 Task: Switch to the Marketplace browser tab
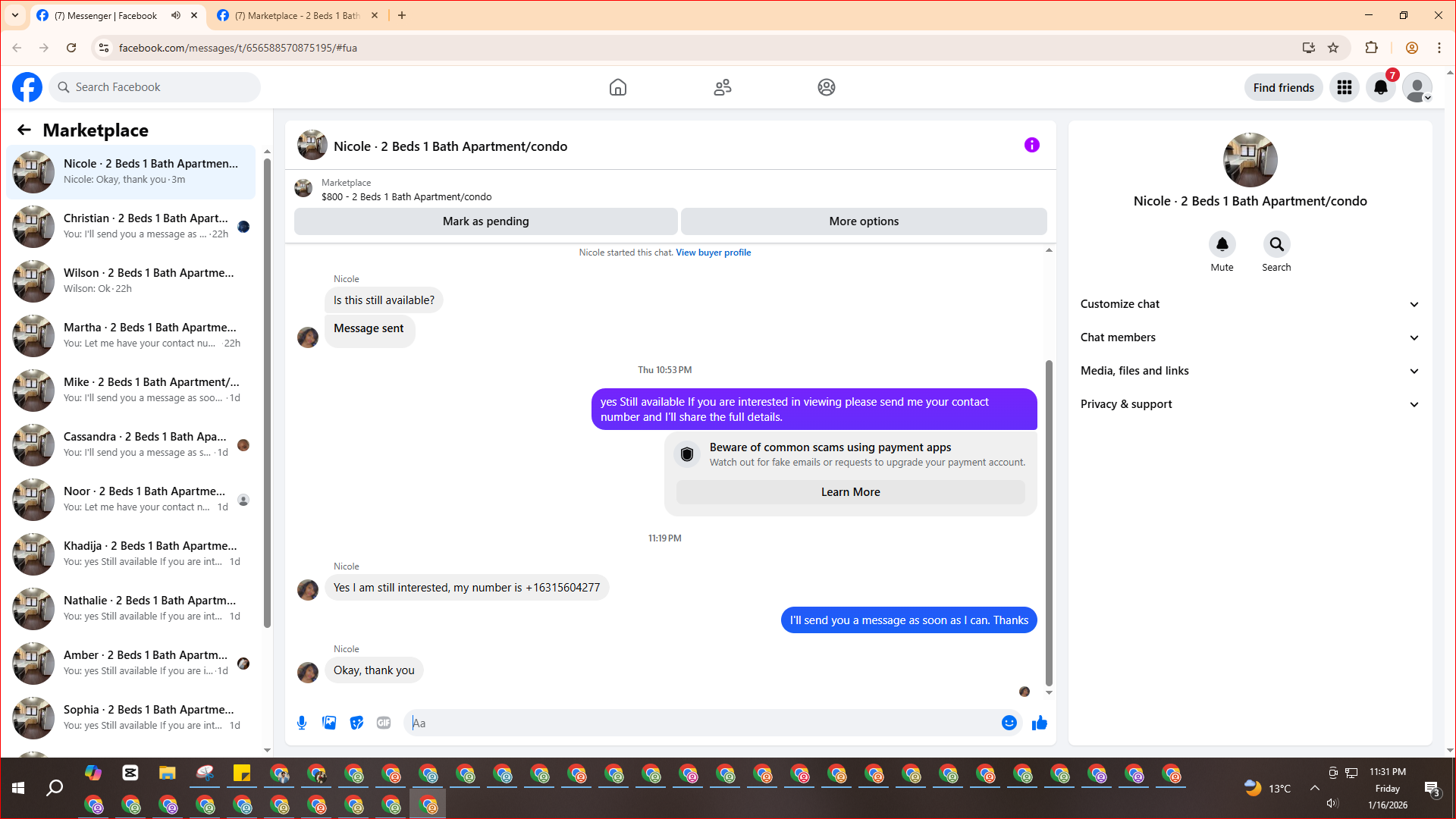tap(296, 15)
